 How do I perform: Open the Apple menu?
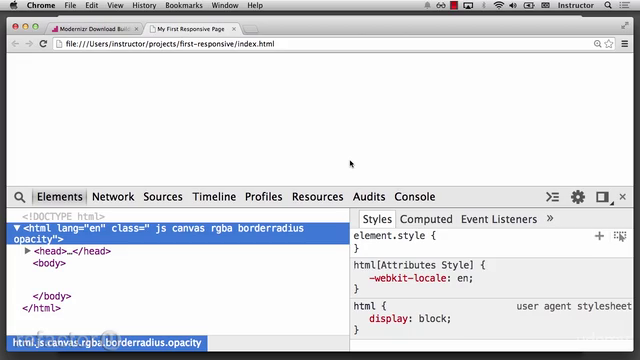coord(13,5)
